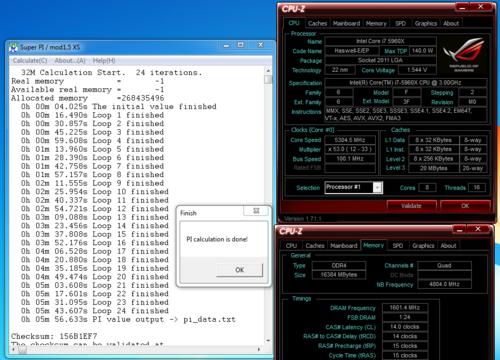Viewport: 500px width, 360px height.
Task: Click the Threads value 16
Action: 477,187
